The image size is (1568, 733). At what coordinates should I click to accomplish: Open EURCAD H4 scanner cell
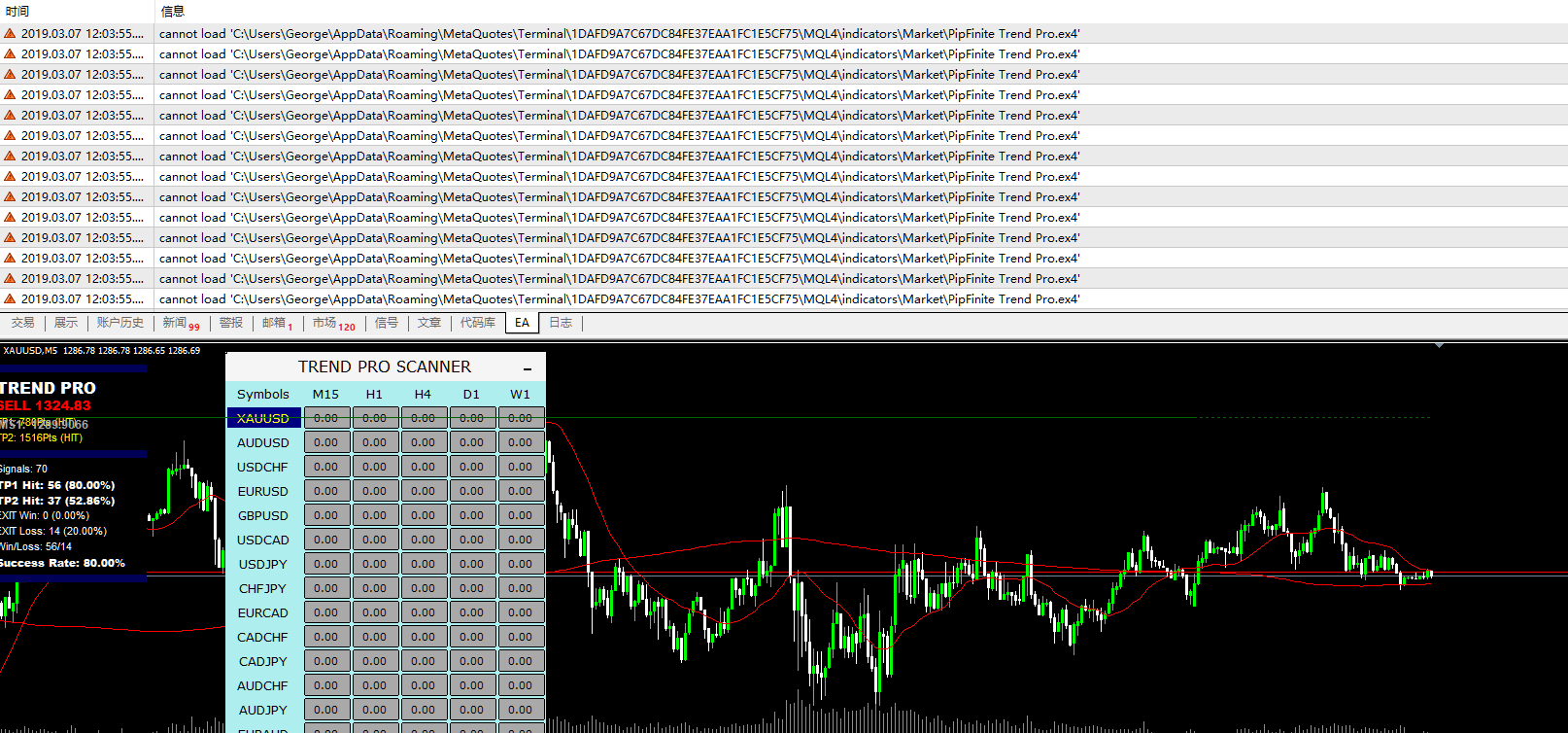point(424,612)
